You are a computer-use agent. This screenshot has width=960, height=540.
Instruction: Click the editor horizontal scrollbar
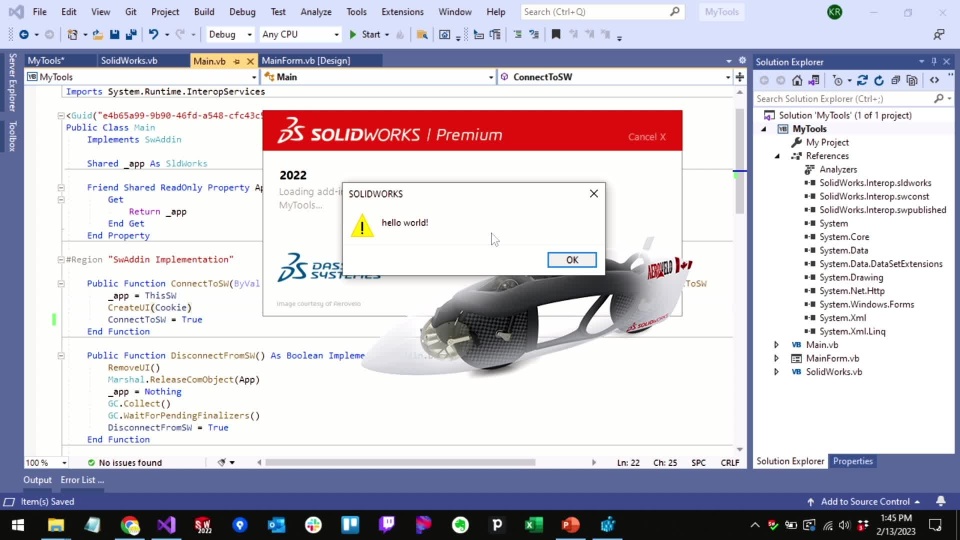[400, 462]
